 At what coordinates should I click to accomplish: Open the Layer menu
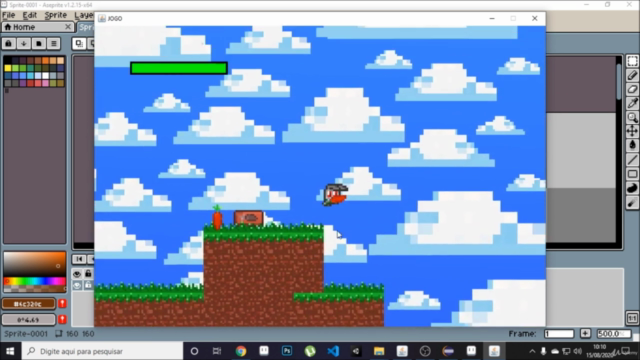(84, 15)
